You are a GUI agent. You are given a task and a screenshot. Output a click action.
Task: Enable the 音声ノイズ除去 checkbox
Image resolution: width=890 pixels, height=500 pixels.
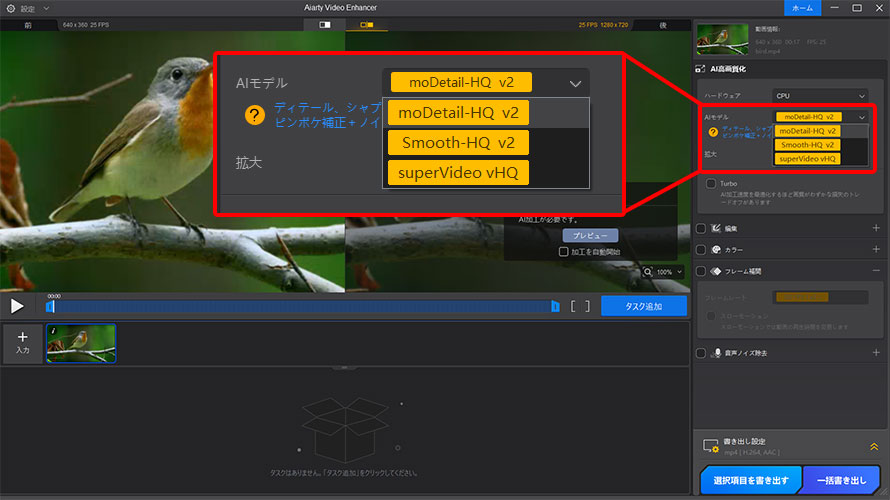pyautogui.click(x=701, y=353)
